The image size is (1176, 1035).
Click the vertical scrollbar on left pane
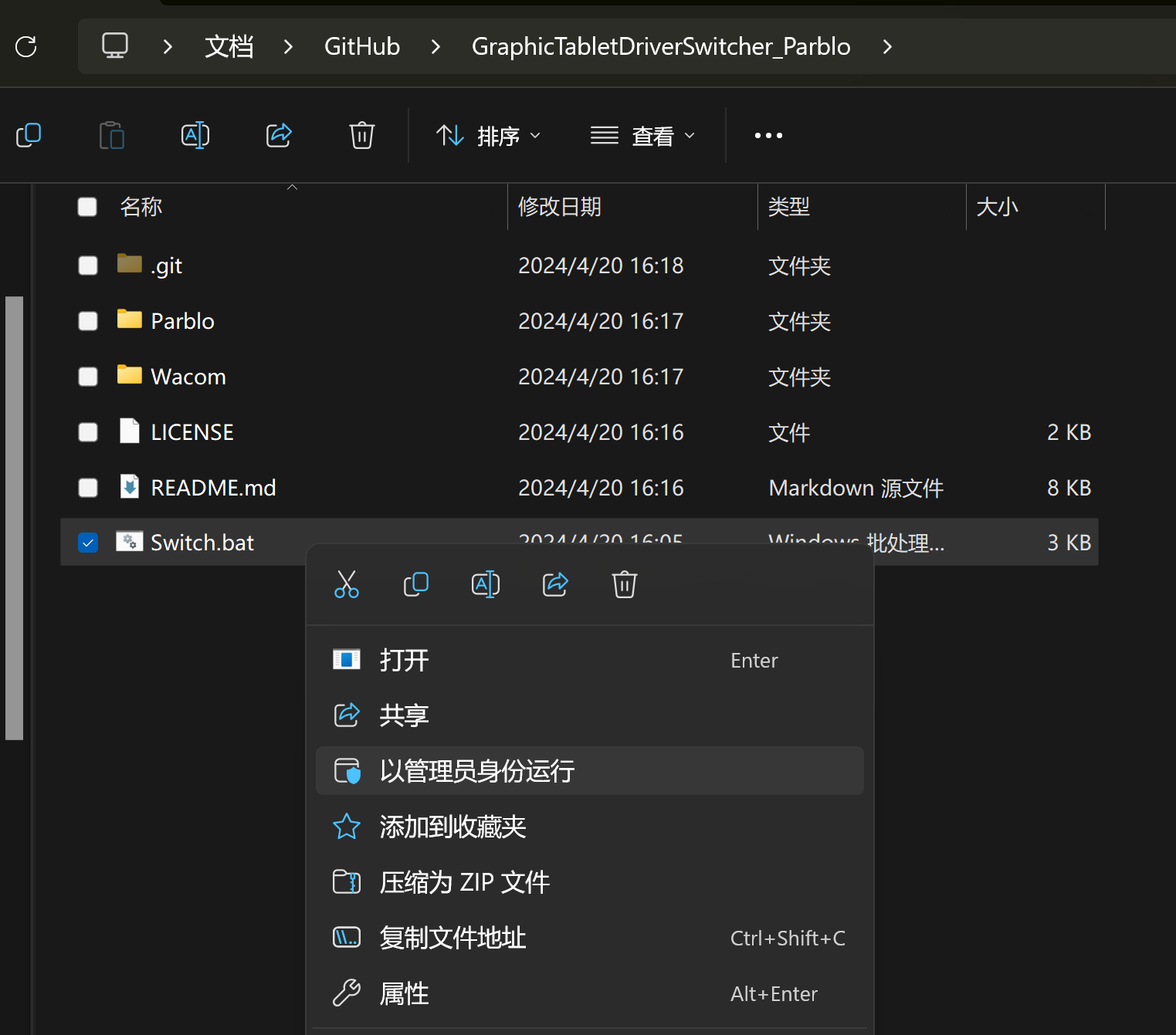click(14, 517)
